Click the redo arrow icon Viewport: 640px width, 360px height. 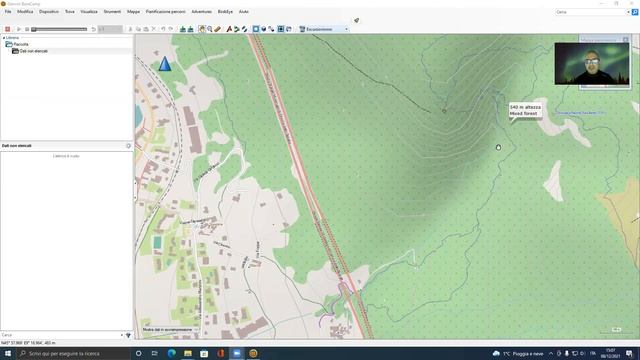171,29
